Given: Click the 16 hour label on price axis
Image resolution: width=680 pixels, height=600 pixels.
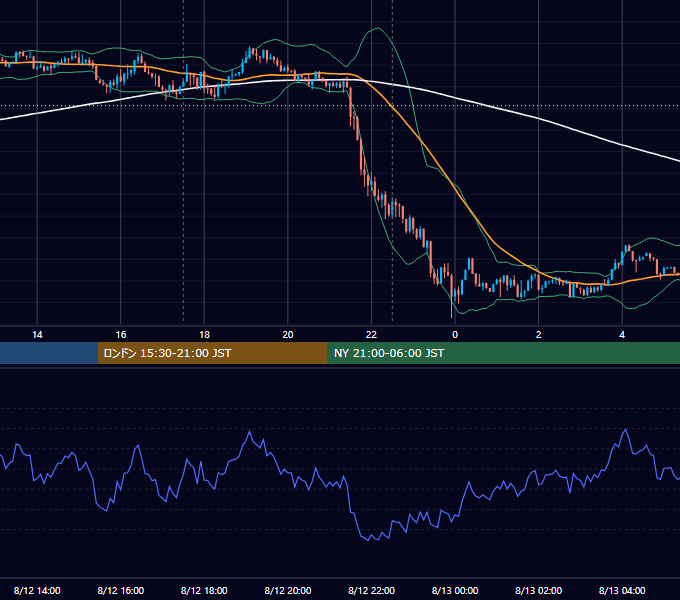Looking at the screenshot, I should 121,335.
